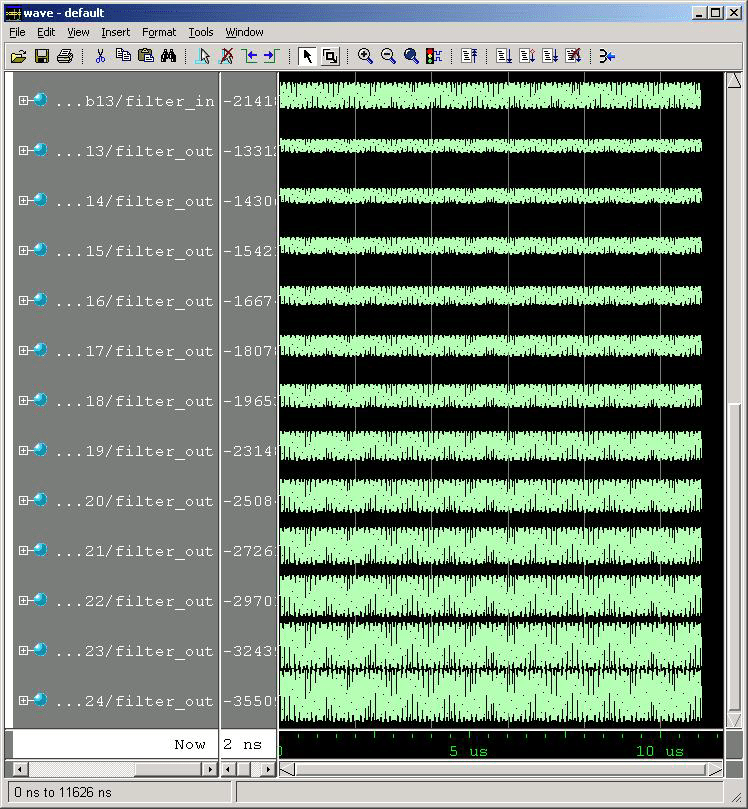
Task: Open the Window menu
Action: tap(244, 32)
